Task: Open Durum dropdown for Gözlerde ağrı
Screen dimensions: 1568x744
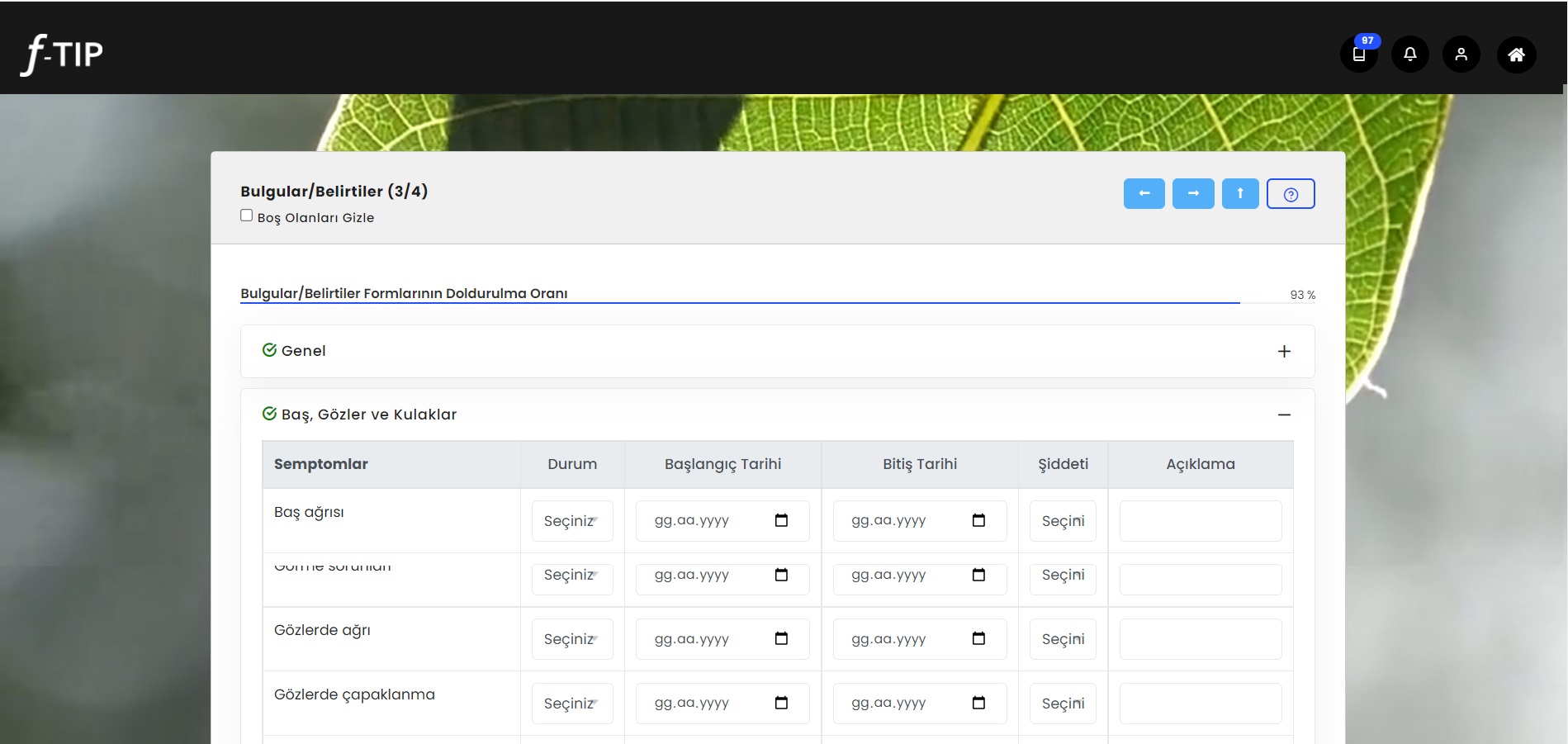Action: 572,639
